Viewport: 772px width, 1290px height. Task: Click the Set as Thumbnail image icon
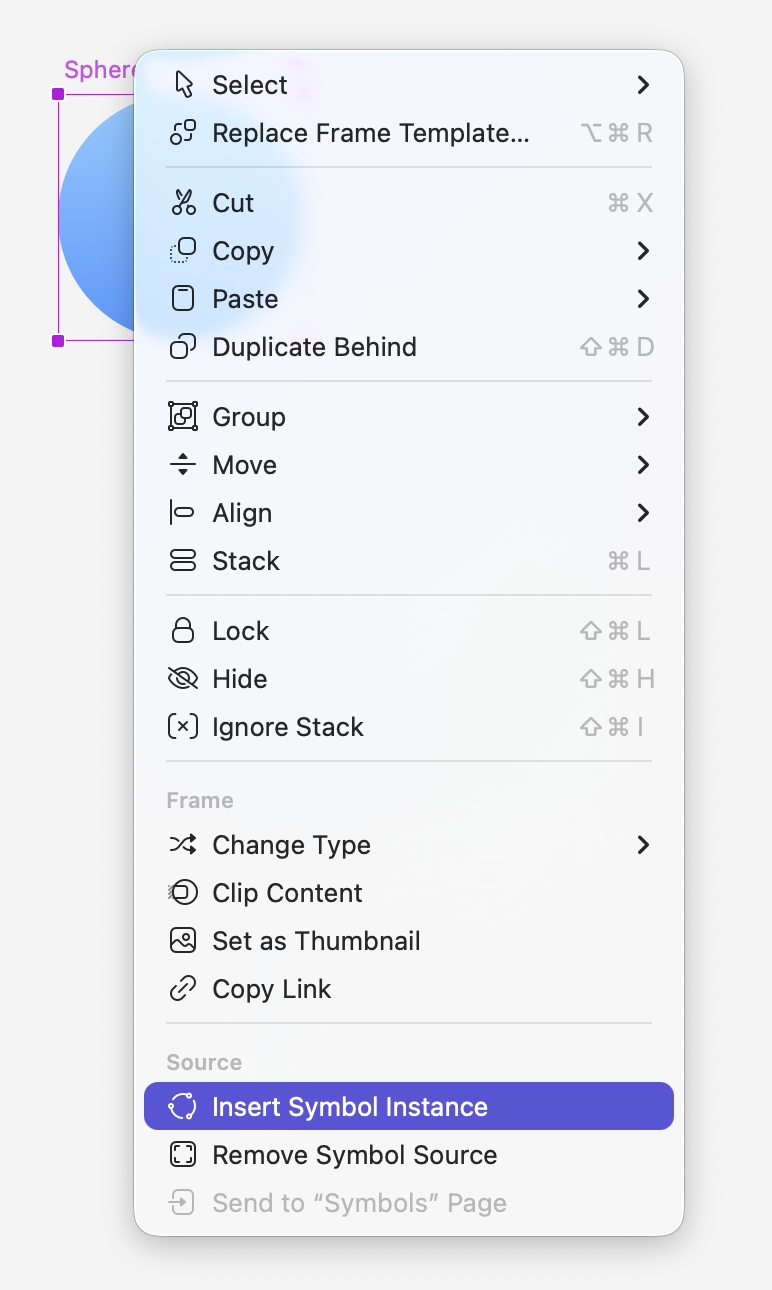coord(183,941)
